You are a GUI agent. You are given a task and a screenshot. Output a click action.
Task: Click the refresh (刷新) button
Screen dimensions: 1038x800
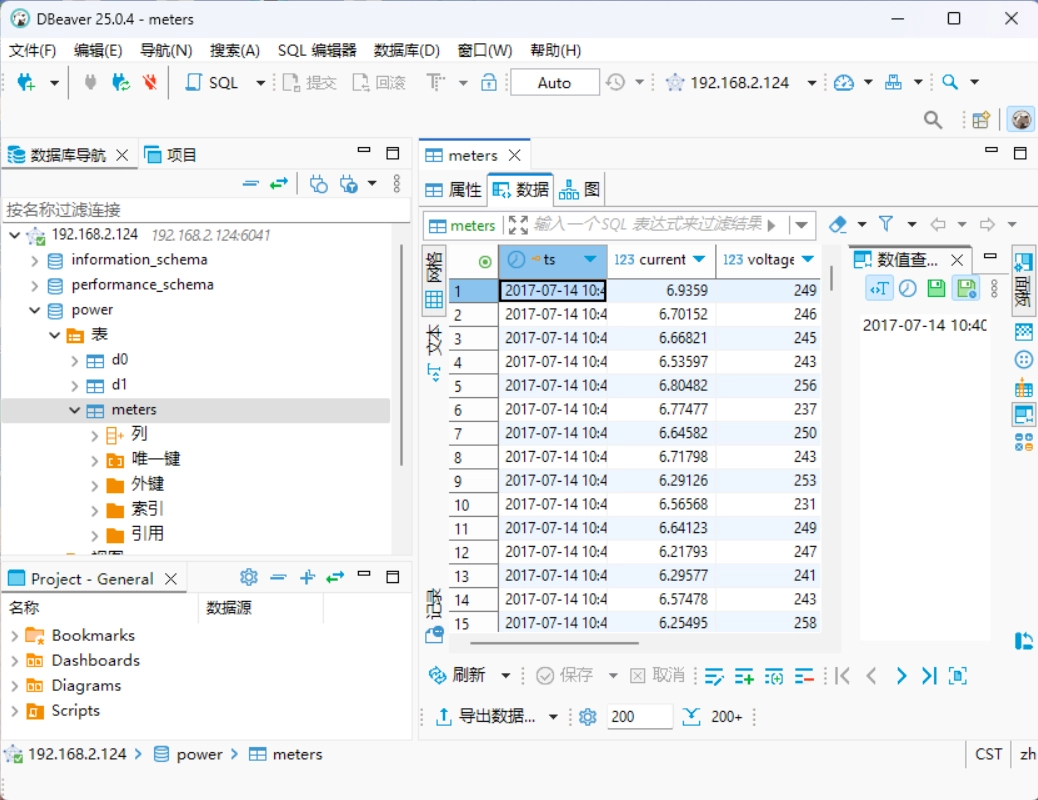tap(458, 676)
